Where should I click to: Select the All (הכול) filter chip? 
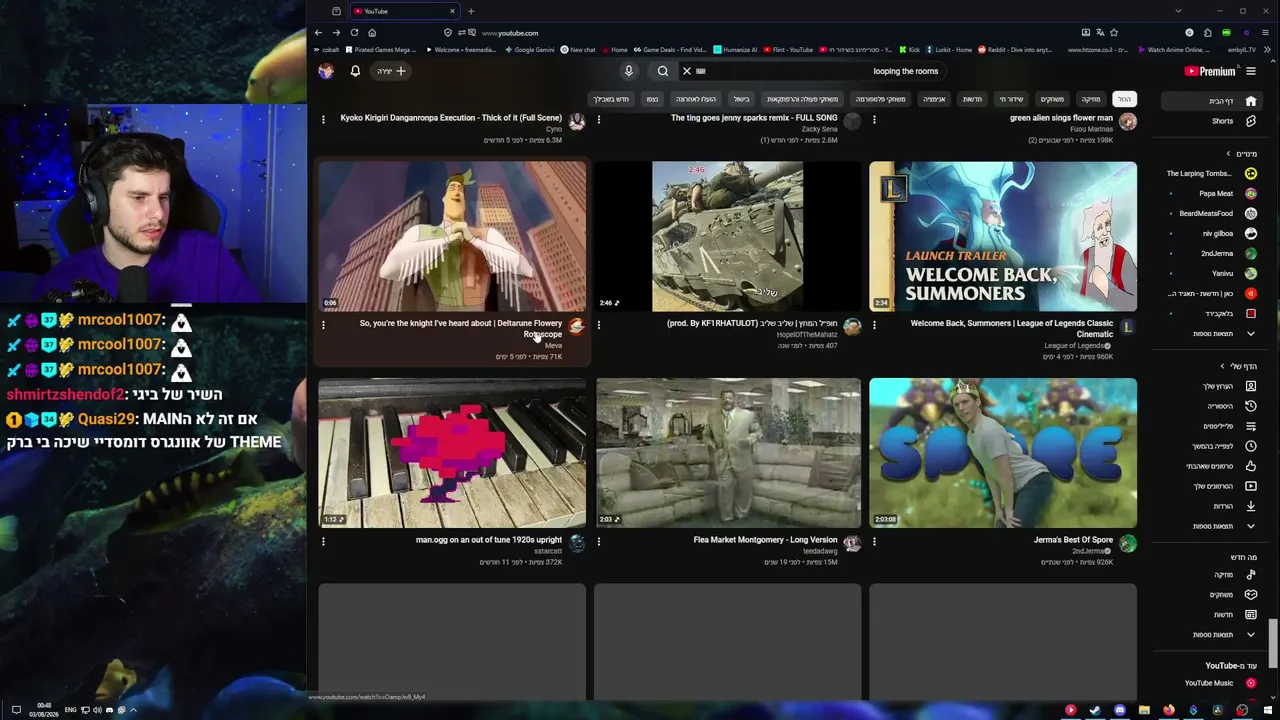coord(1125,99)
